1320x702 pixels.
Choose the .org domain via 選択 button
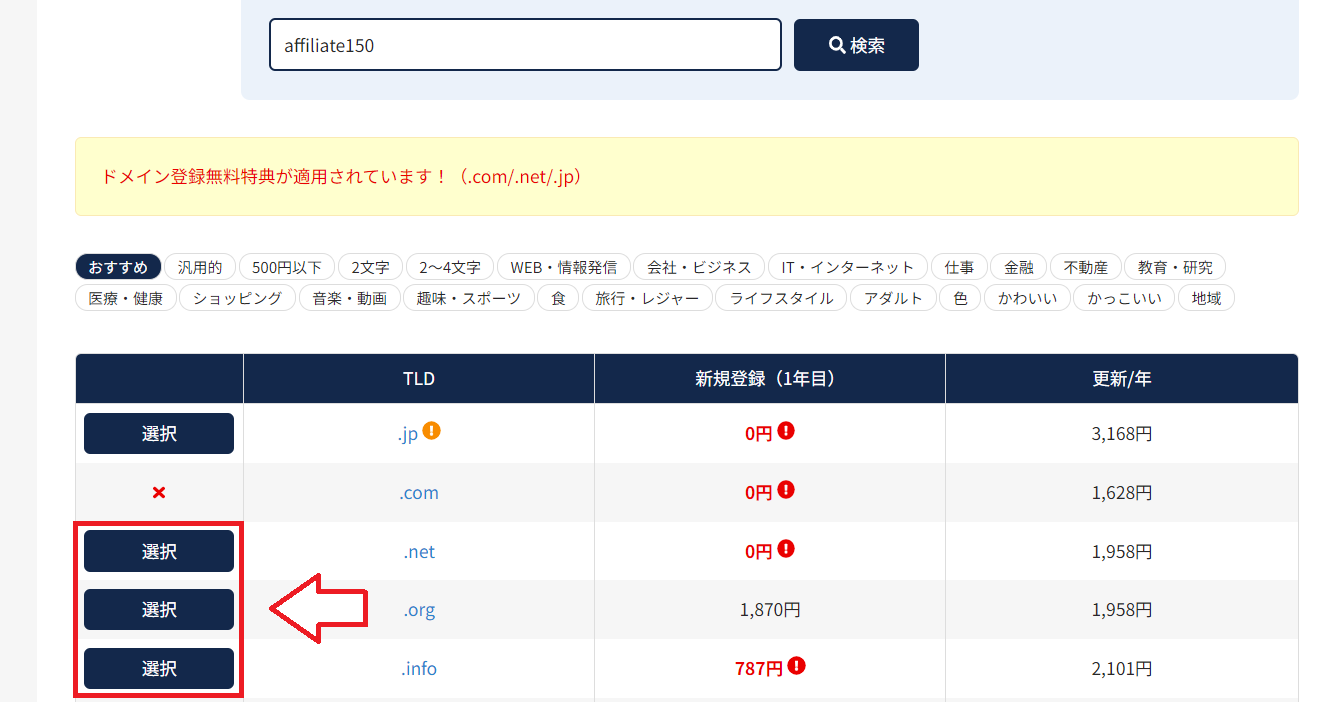click(159, 609)
